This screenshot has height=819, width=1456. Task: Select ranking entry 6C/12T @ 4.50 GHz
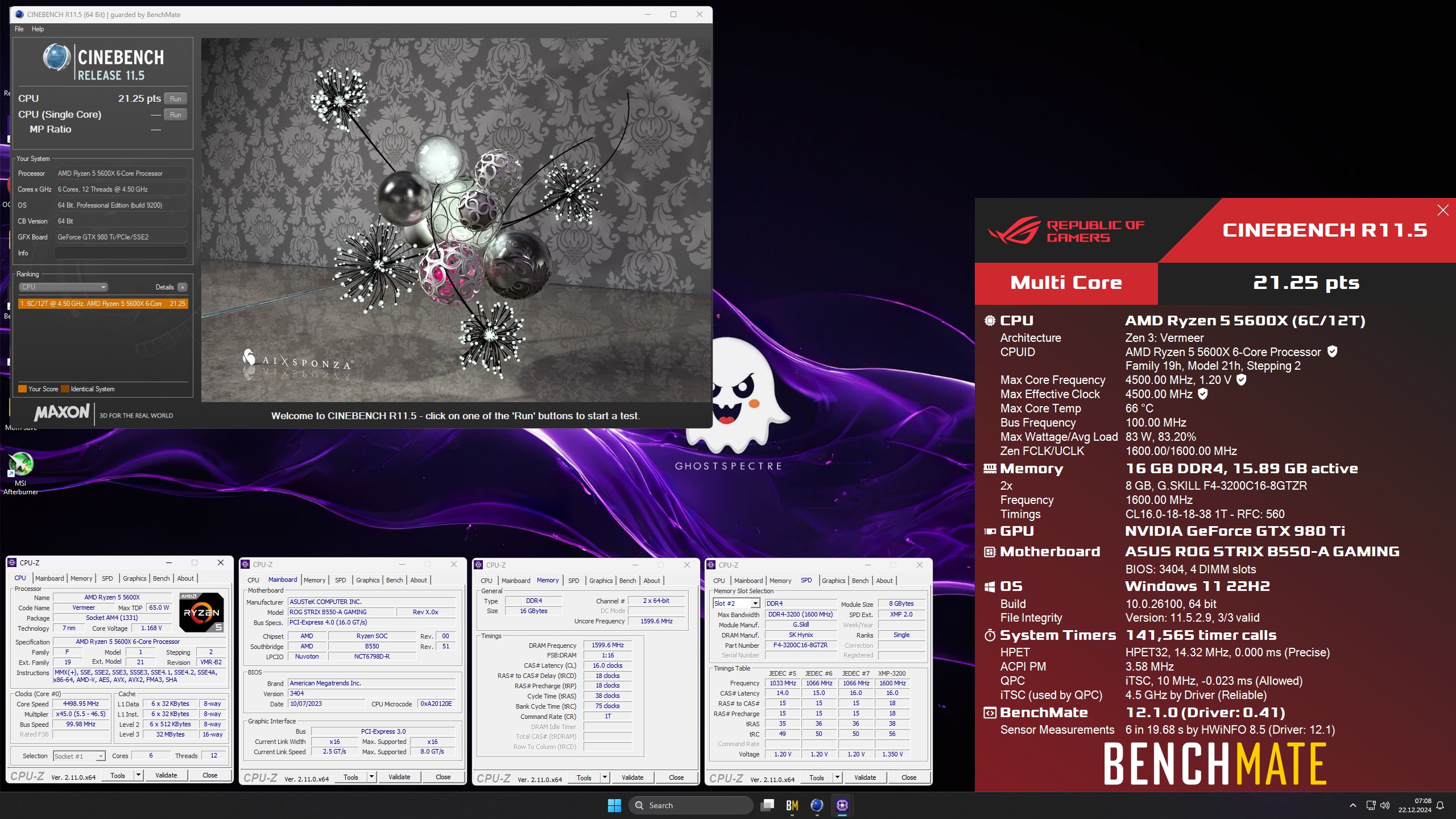103,304
